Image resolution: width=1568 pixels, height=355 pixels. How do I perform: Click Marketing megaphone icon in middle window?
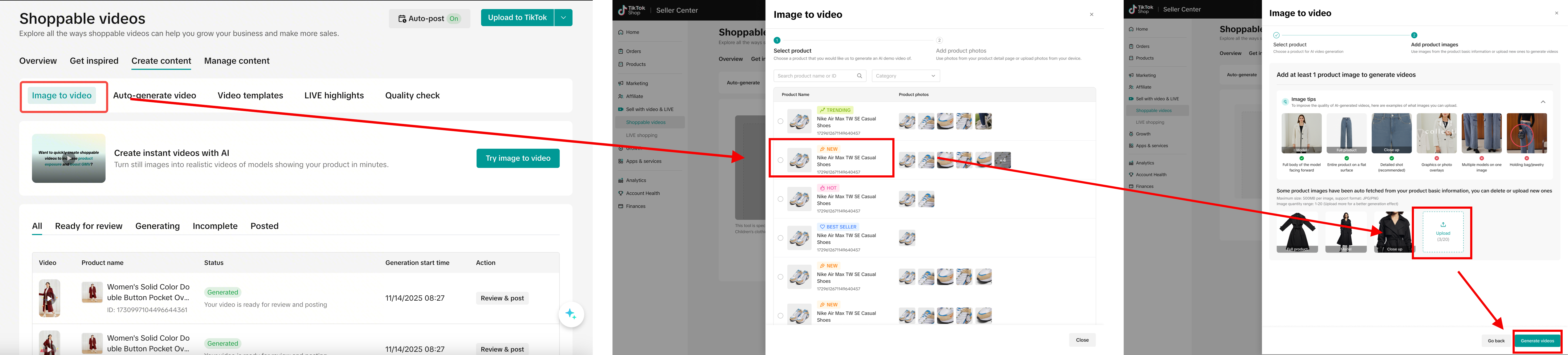[620, 83]
